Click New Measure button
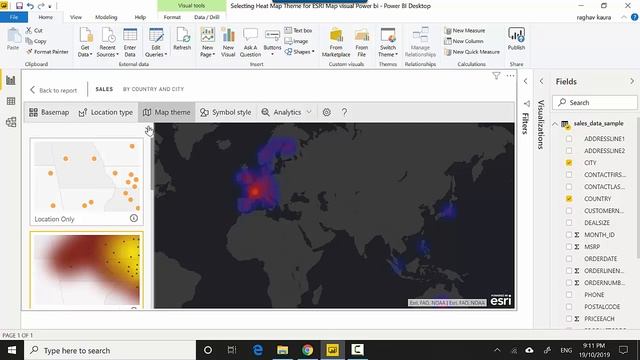The width and height of the screenshot is (640, 360). coord(464,31)
